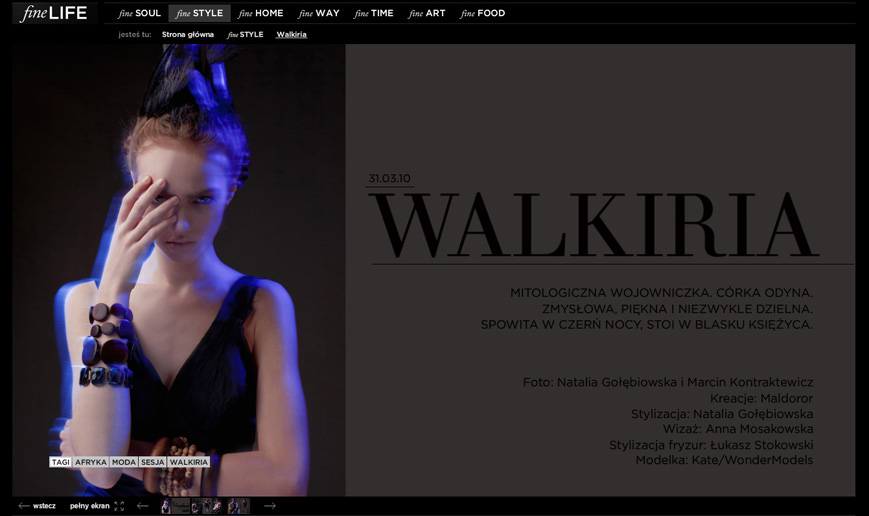Click the Walkiria breadcrumb link
Viewport: 869px width, 516px height.
292,35
